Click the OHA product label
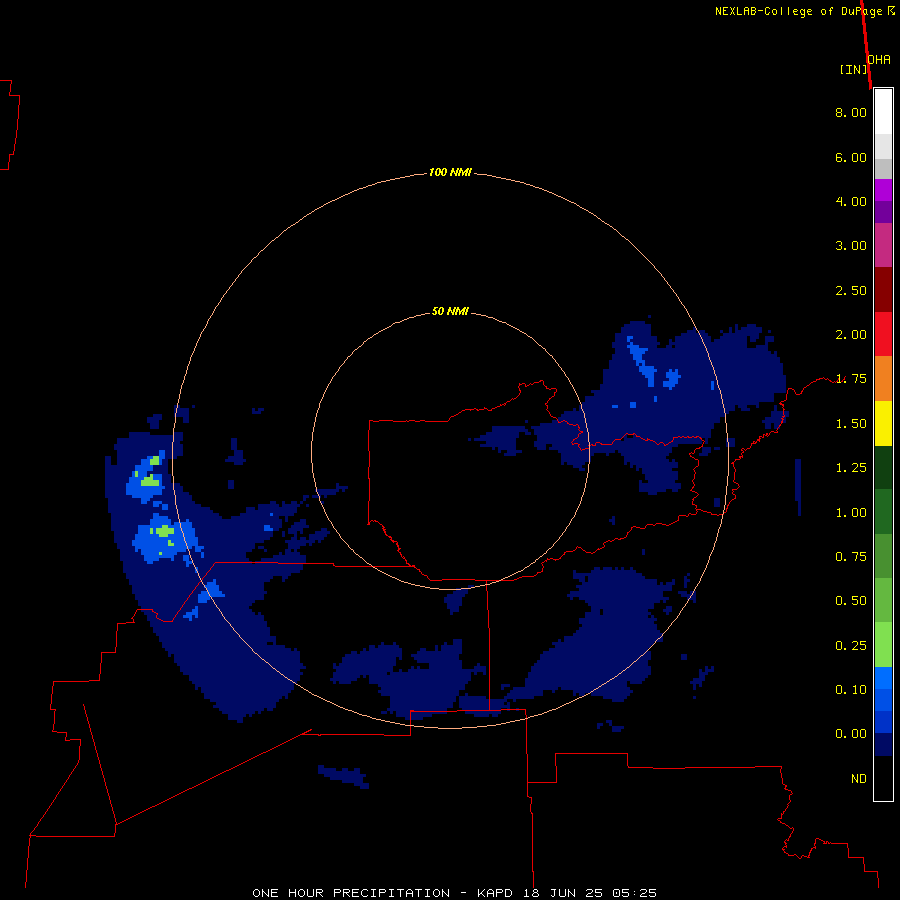 [x=879, y=60]
